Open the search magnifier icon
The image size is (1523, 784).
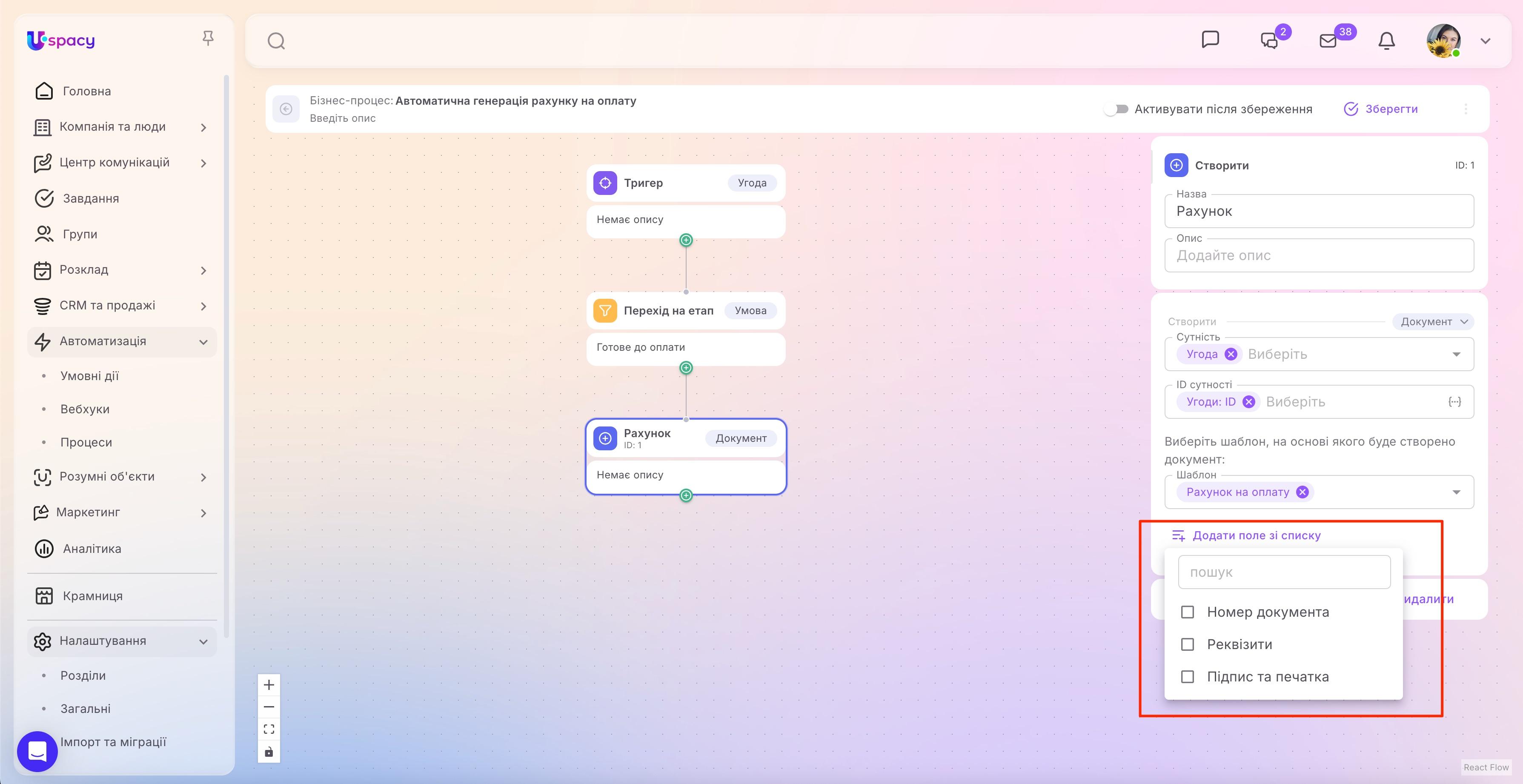pos(276,41)
